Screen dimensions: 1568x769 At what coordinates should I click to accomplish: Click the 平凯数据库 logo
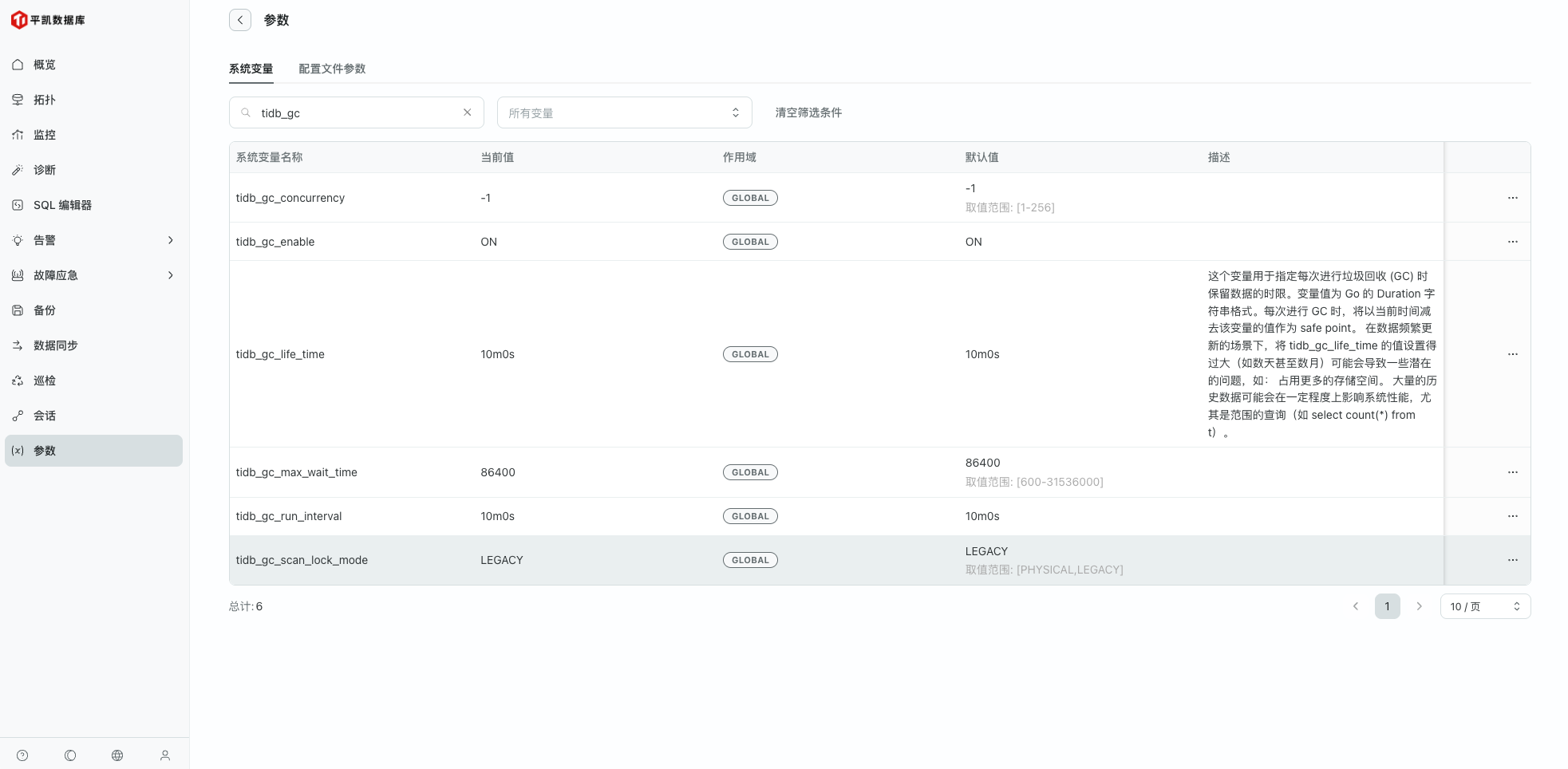click(48, 20)
